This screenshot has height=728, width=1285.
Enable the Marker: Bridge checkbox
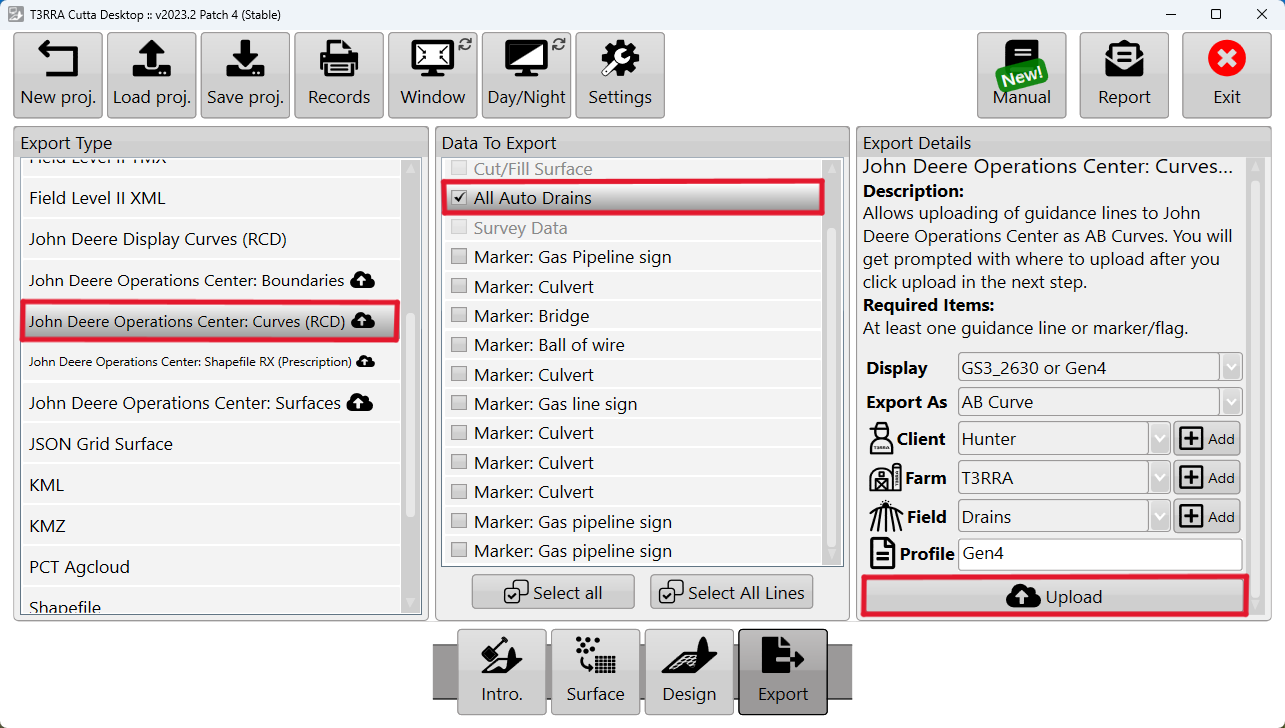tap(459, 316)
